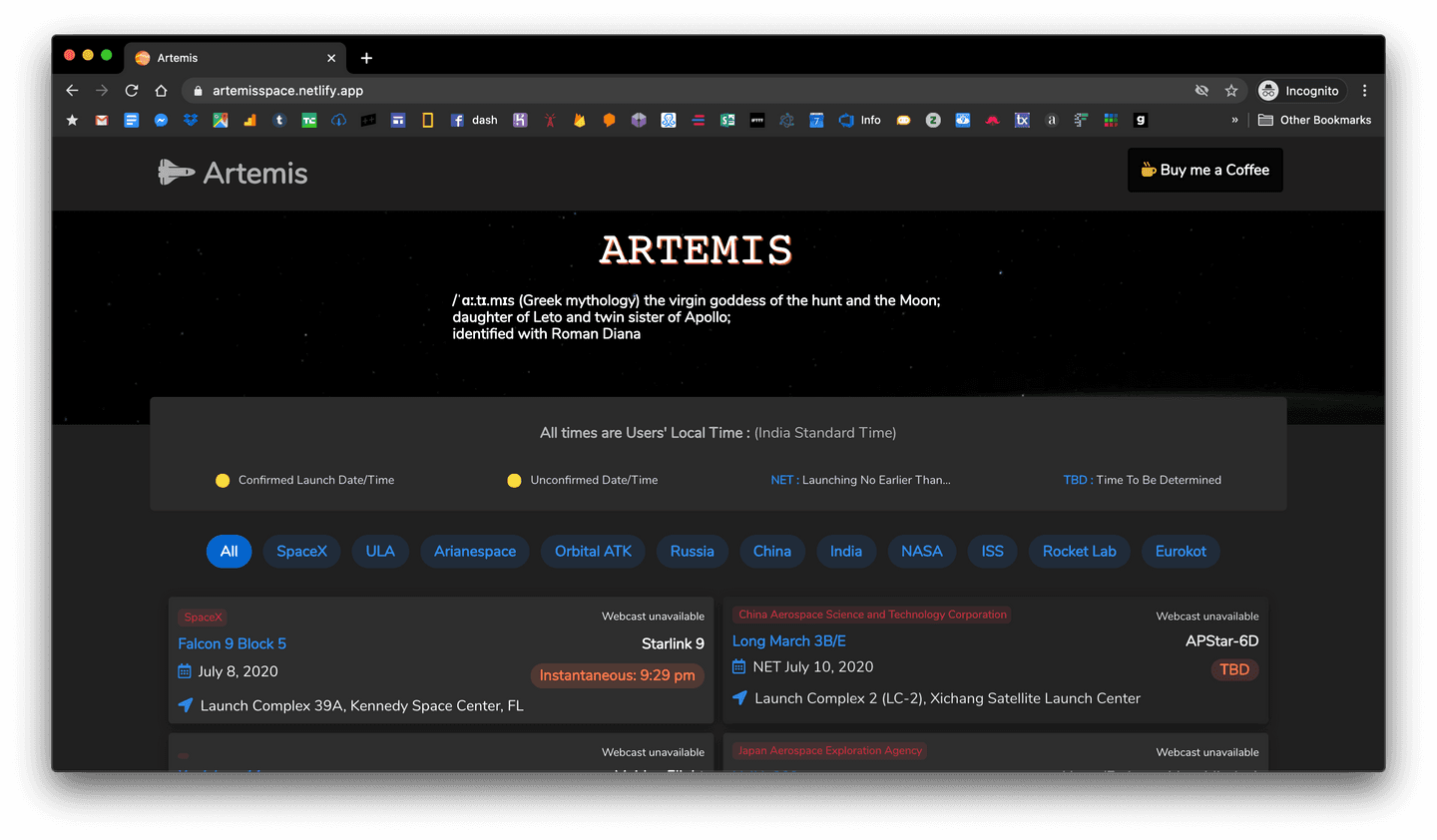Open the browser home page
Viewport: 1437px width, 840px height.
pyautogui.click(x=161, y=91)
